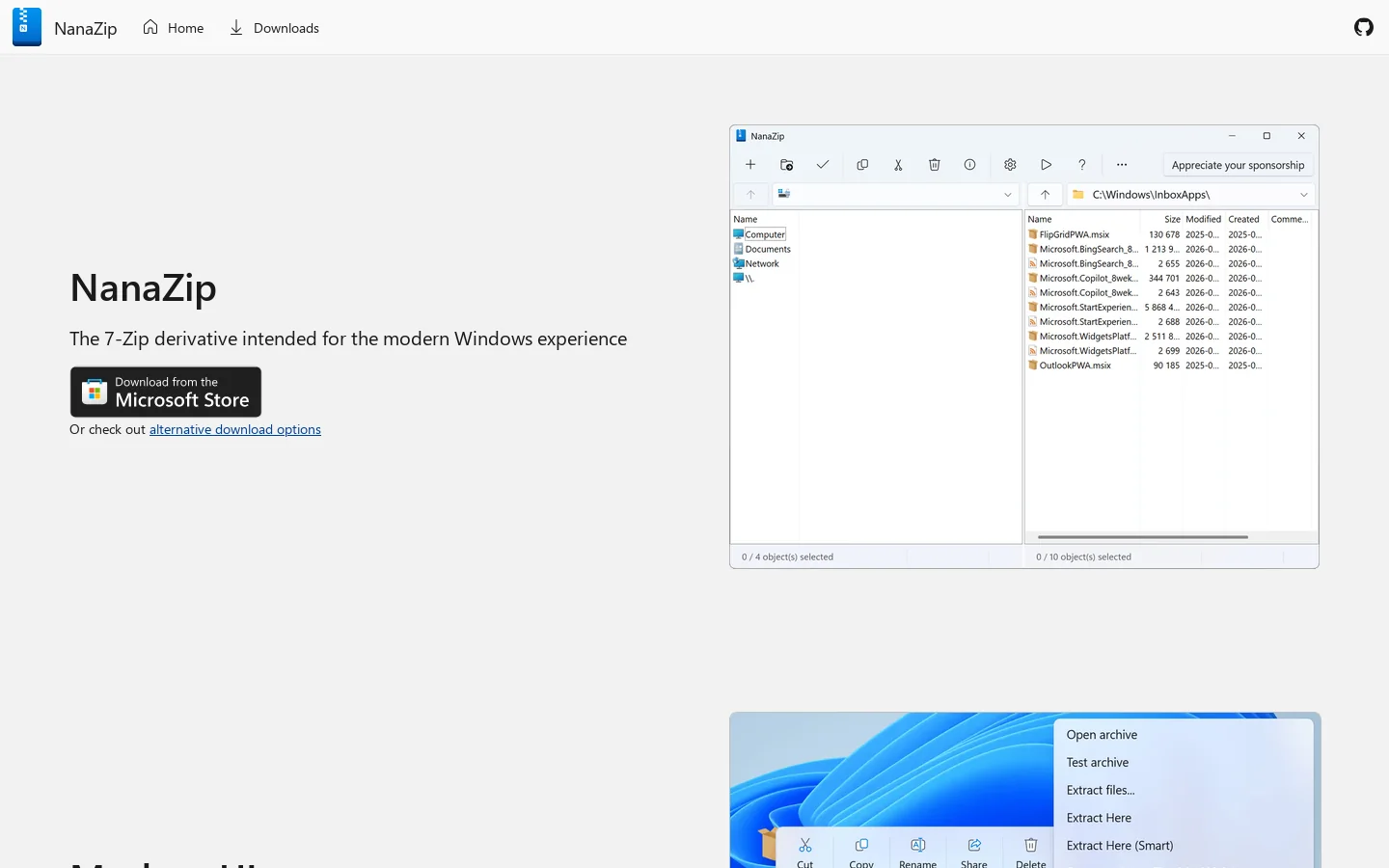The image size is (1389, 868).
Task: Click the Share icon in context menu
Action: (974, 846)
